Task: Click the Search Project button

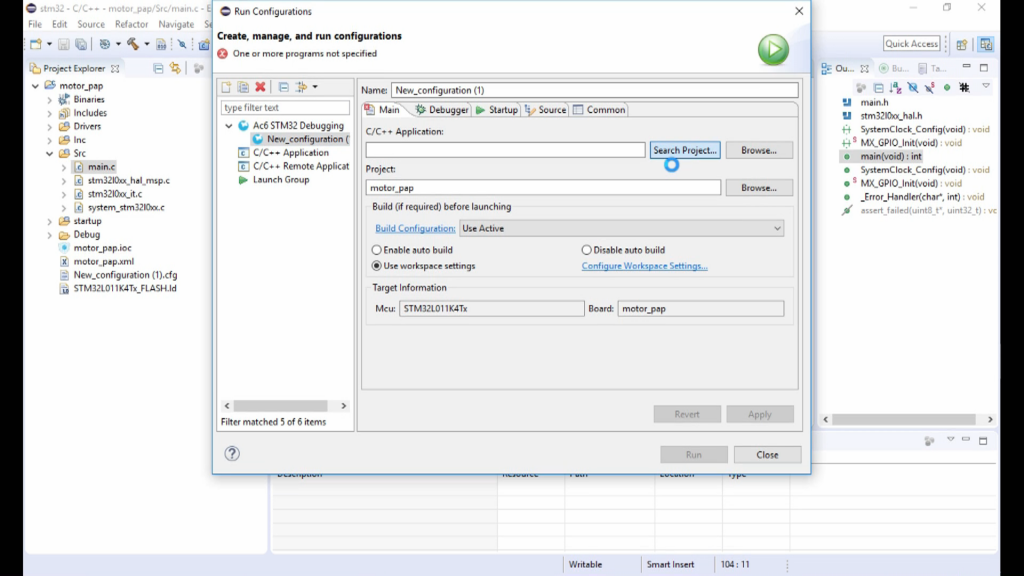Action: coord(685,150)
